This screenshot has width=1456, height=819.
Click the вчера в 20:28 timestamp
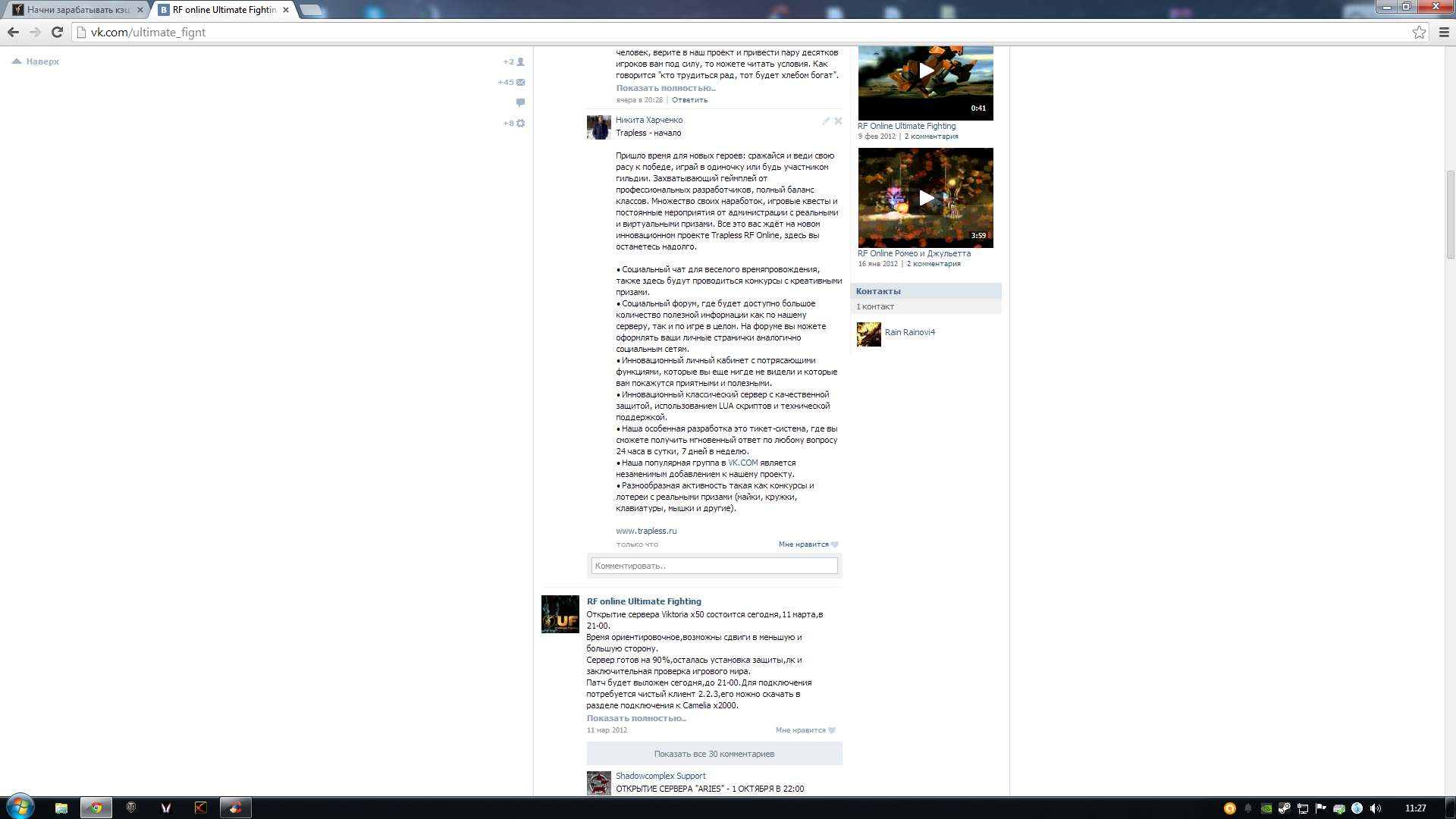(639, 100)
